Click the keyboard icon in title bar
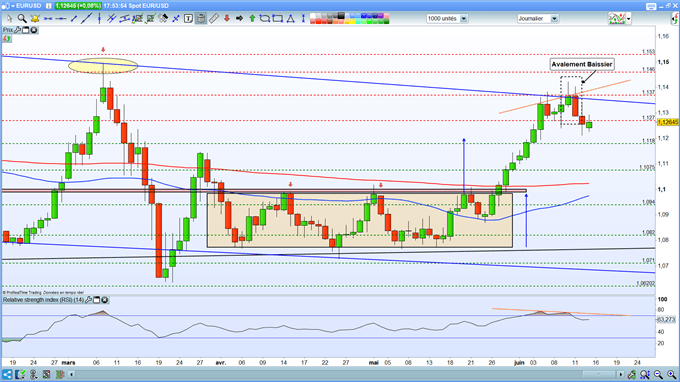Image resolution: width=680 pixels, height=382 pixels. pyautogui.click(x=651, y=6)
